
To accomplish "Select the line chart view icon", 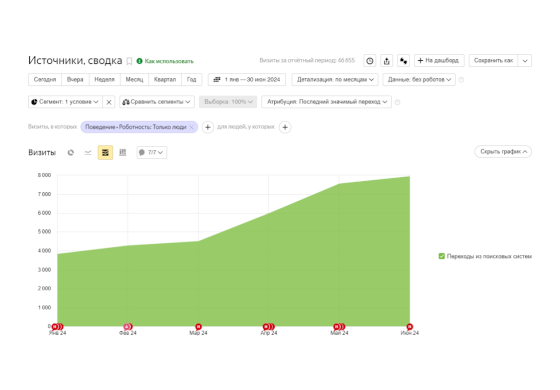I will point(88,152).
